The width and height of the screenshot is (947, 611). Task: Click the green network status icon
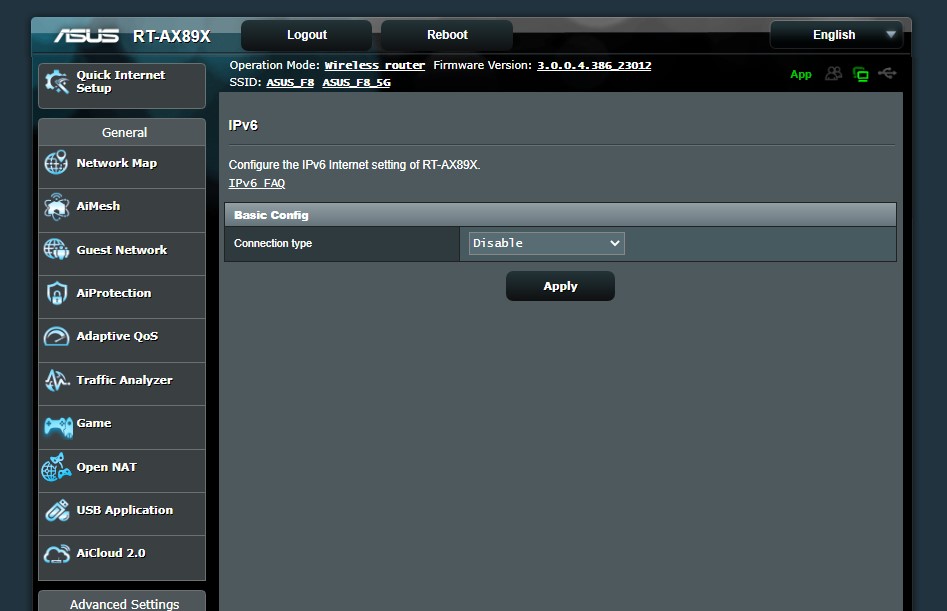click(x=861, y=74)
